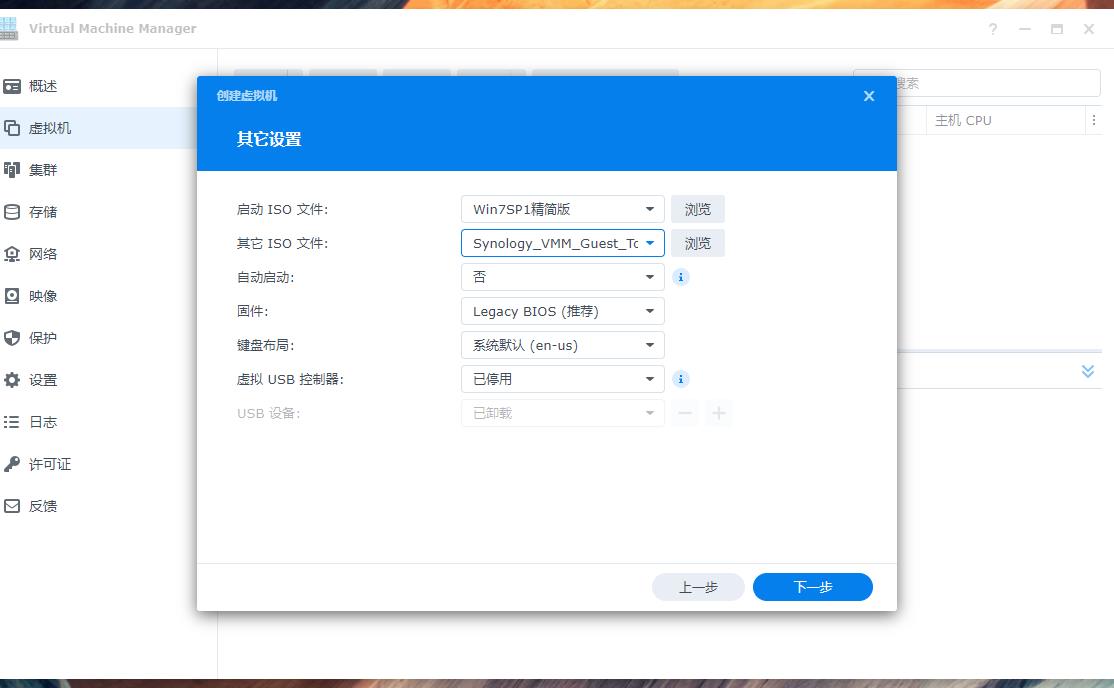The height and width of the screenshot is (688, 1114).
Task: Open the 集群 cluster panel
Action: point(45,169)
